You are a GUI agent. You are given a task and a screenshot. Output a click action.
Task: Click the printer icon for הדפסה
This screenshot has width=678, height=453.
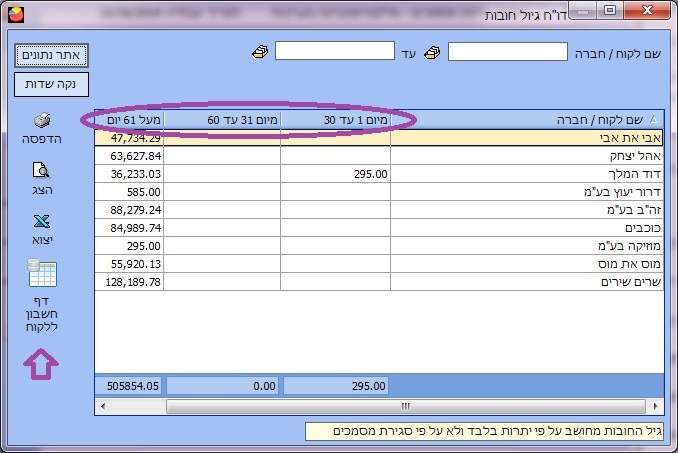click(x=42, y=121)
